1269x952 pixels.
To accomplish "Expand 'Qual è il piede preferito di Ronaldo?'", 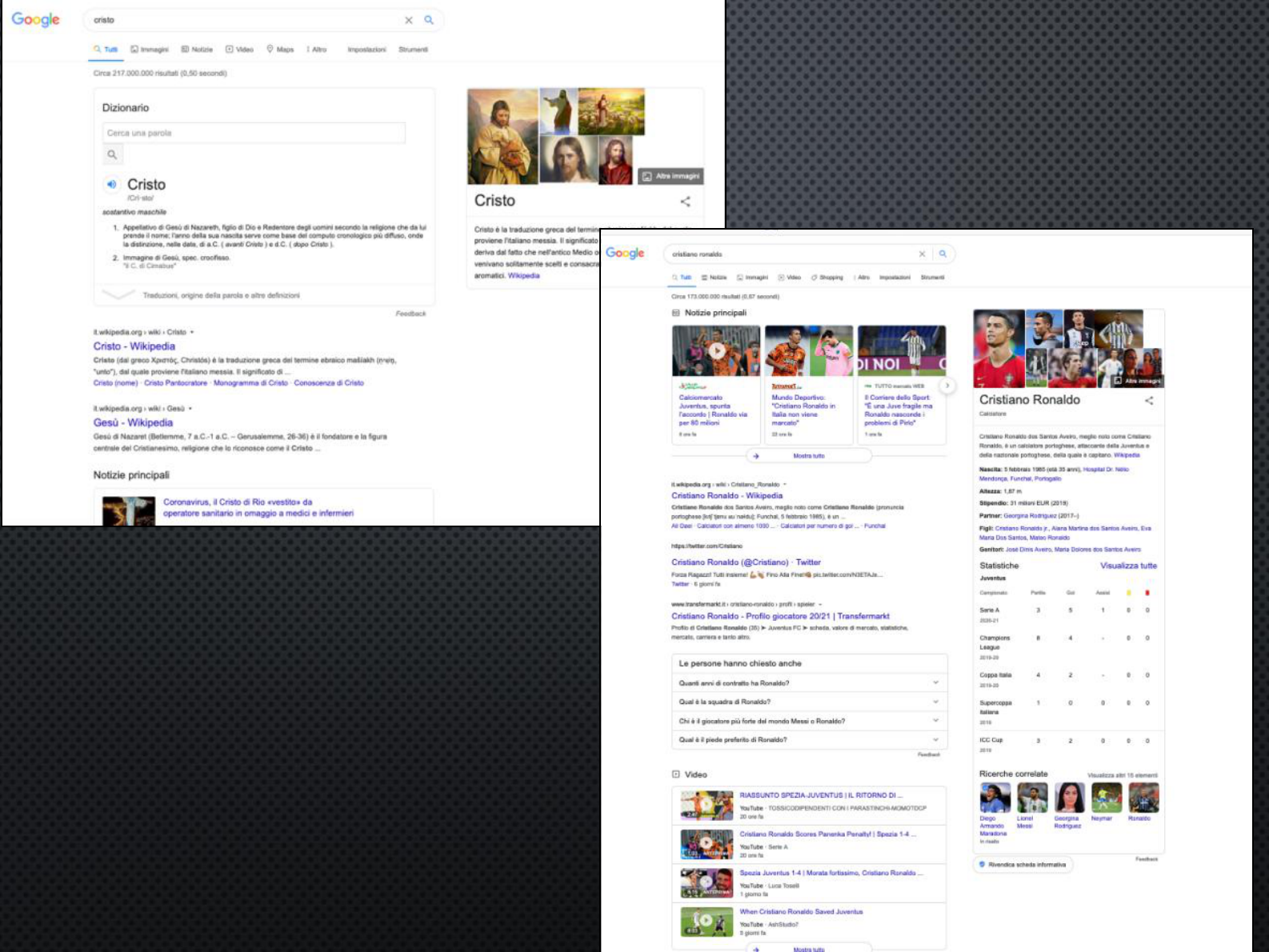I will click(809, 740).
